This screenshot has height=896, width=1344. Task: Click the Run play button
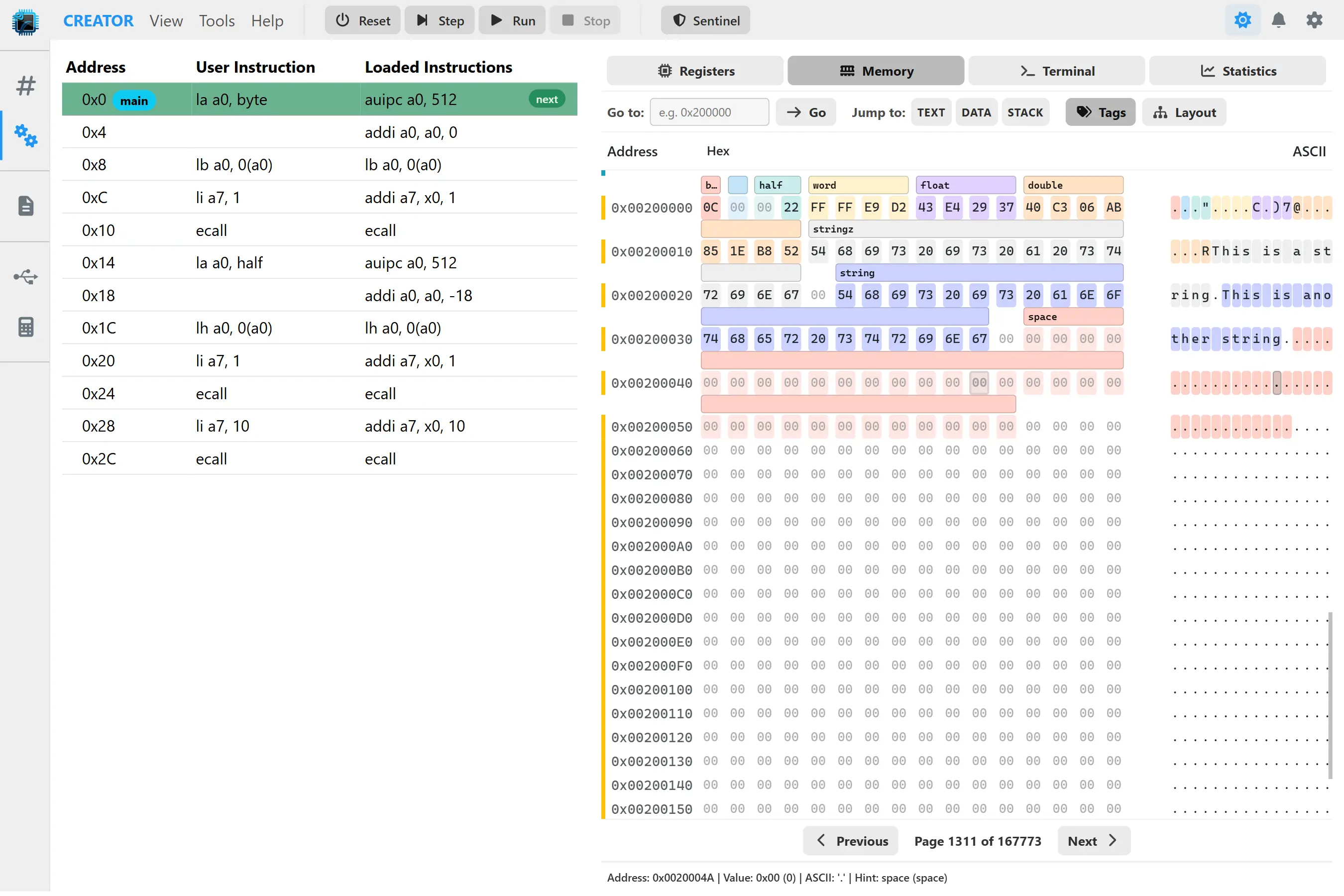coord(512,20)
